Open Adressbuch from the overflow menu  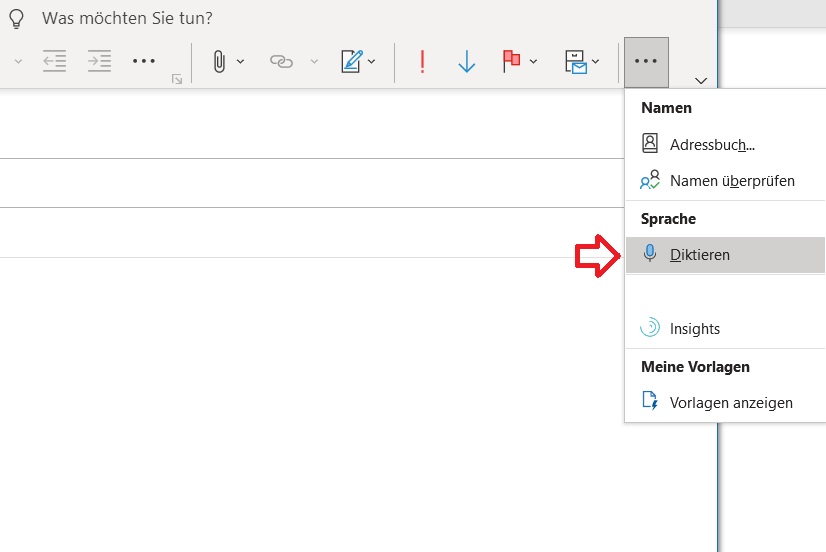725,144
